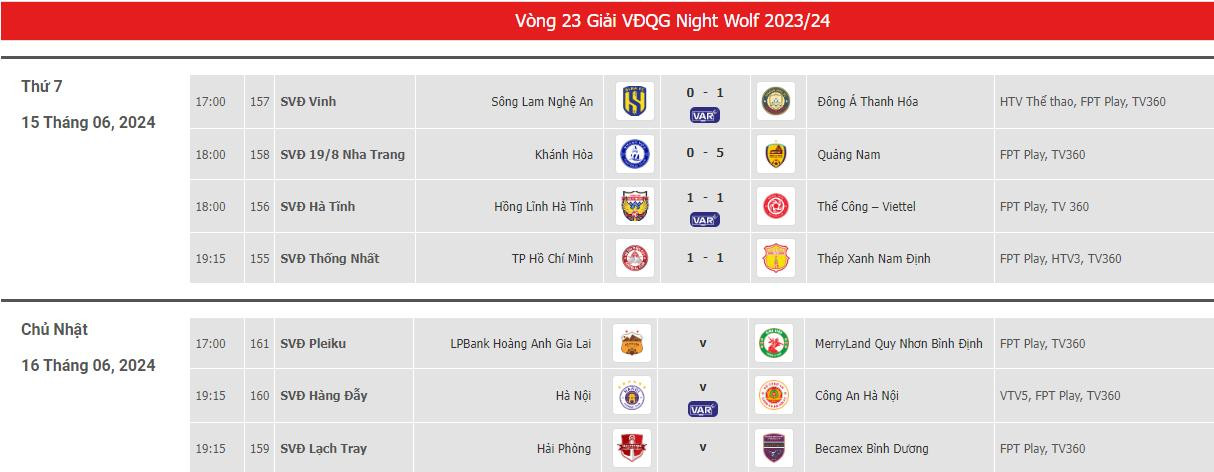Open the TP Hồ Chí Minh 1 - 1 score
Viewport: 1214px width, 472px height.
[x=704, y=258]
